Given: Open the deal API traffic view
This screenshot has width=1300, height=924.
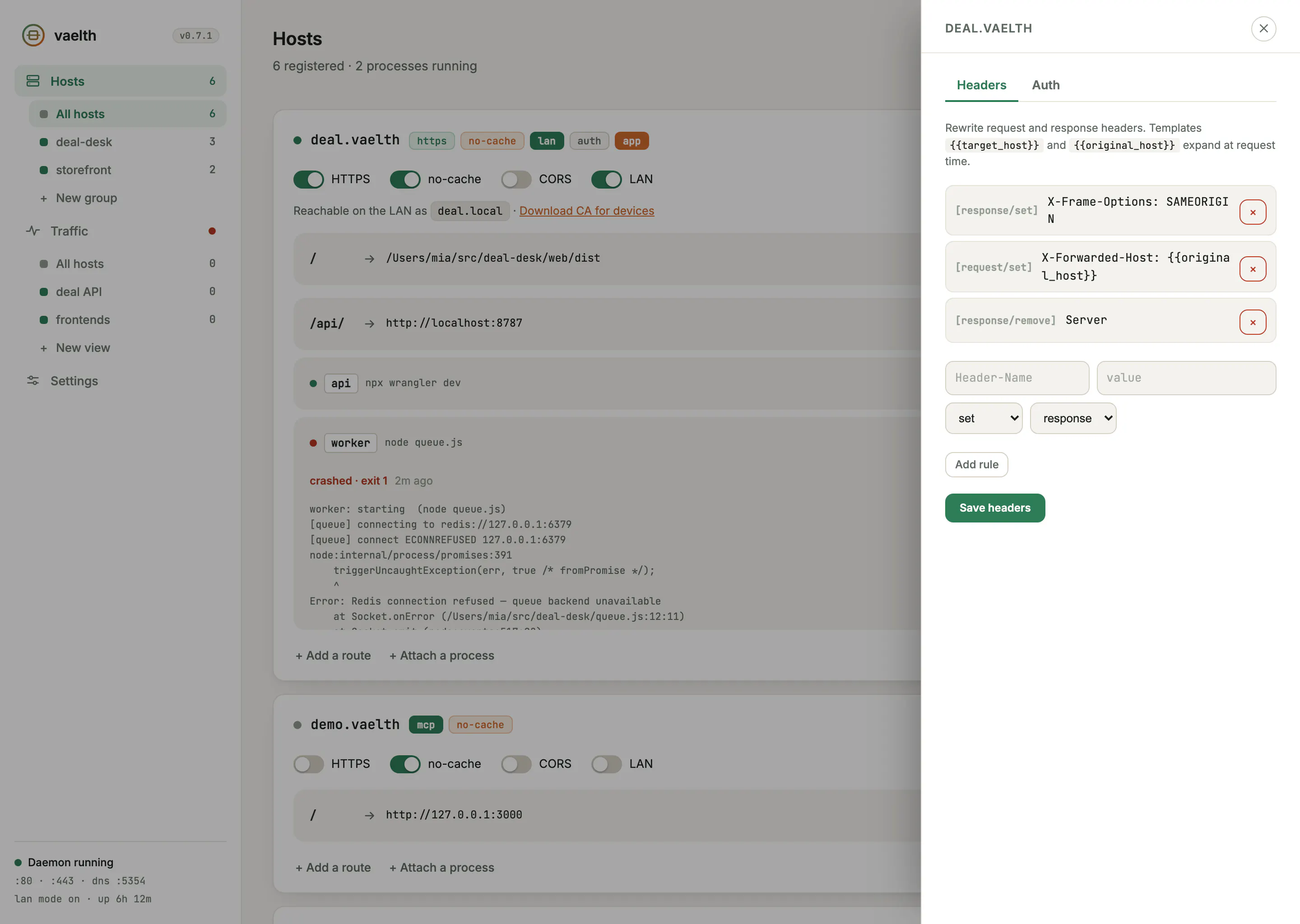Looking at the screenshot, I should point(127,291).
